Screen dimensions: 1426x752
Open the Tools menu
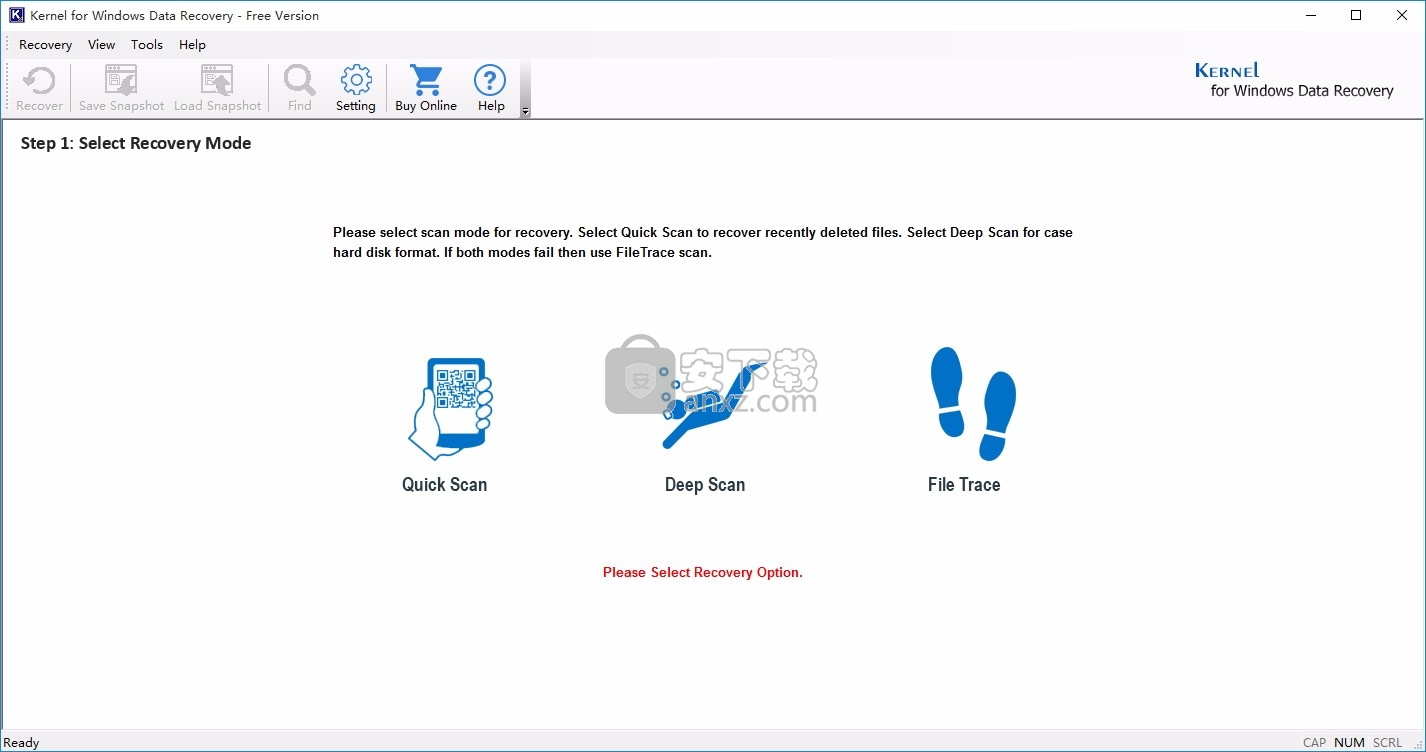147,44
